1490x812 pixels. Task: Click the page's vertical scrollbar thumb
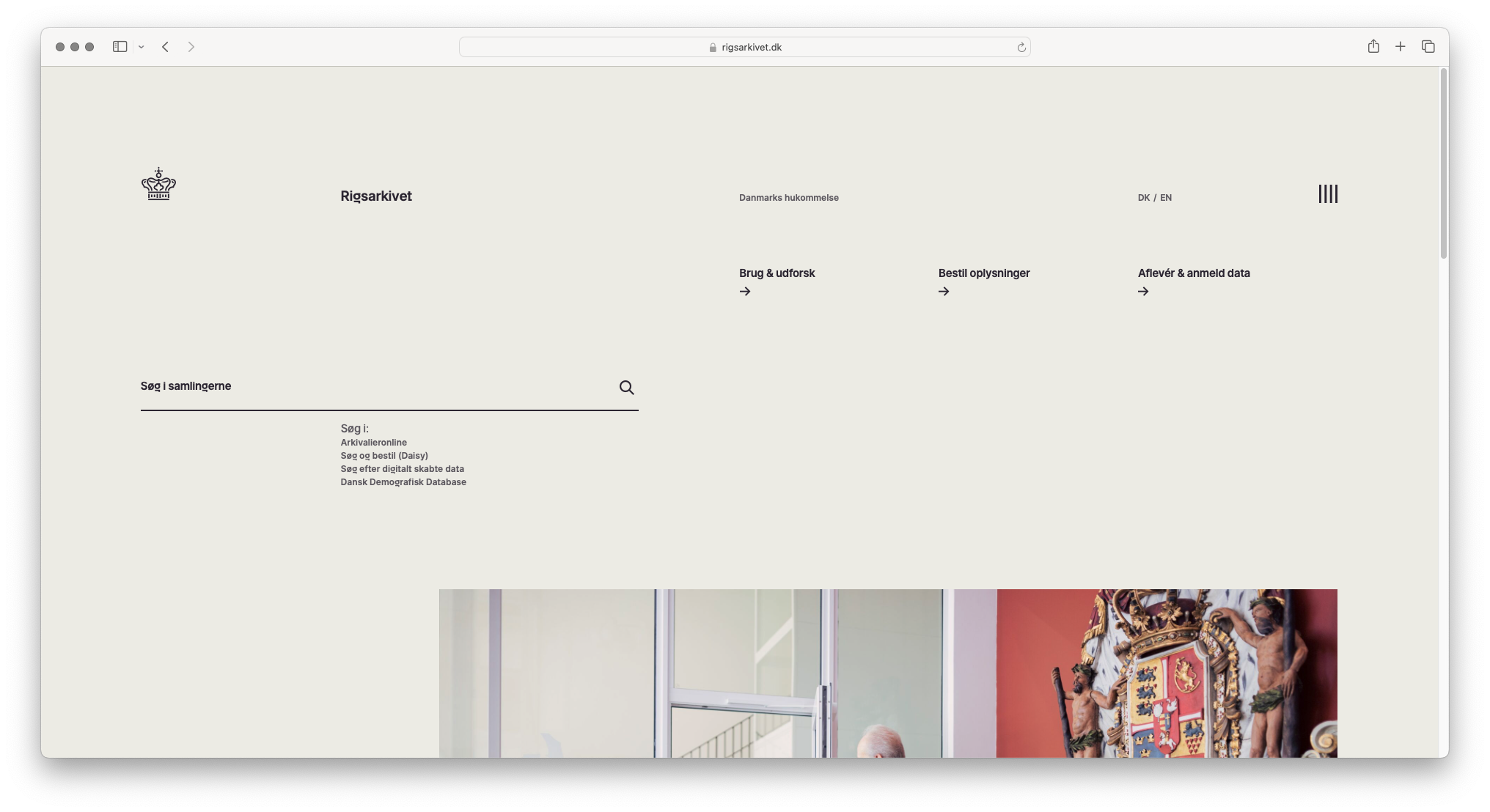(1443, 163)
